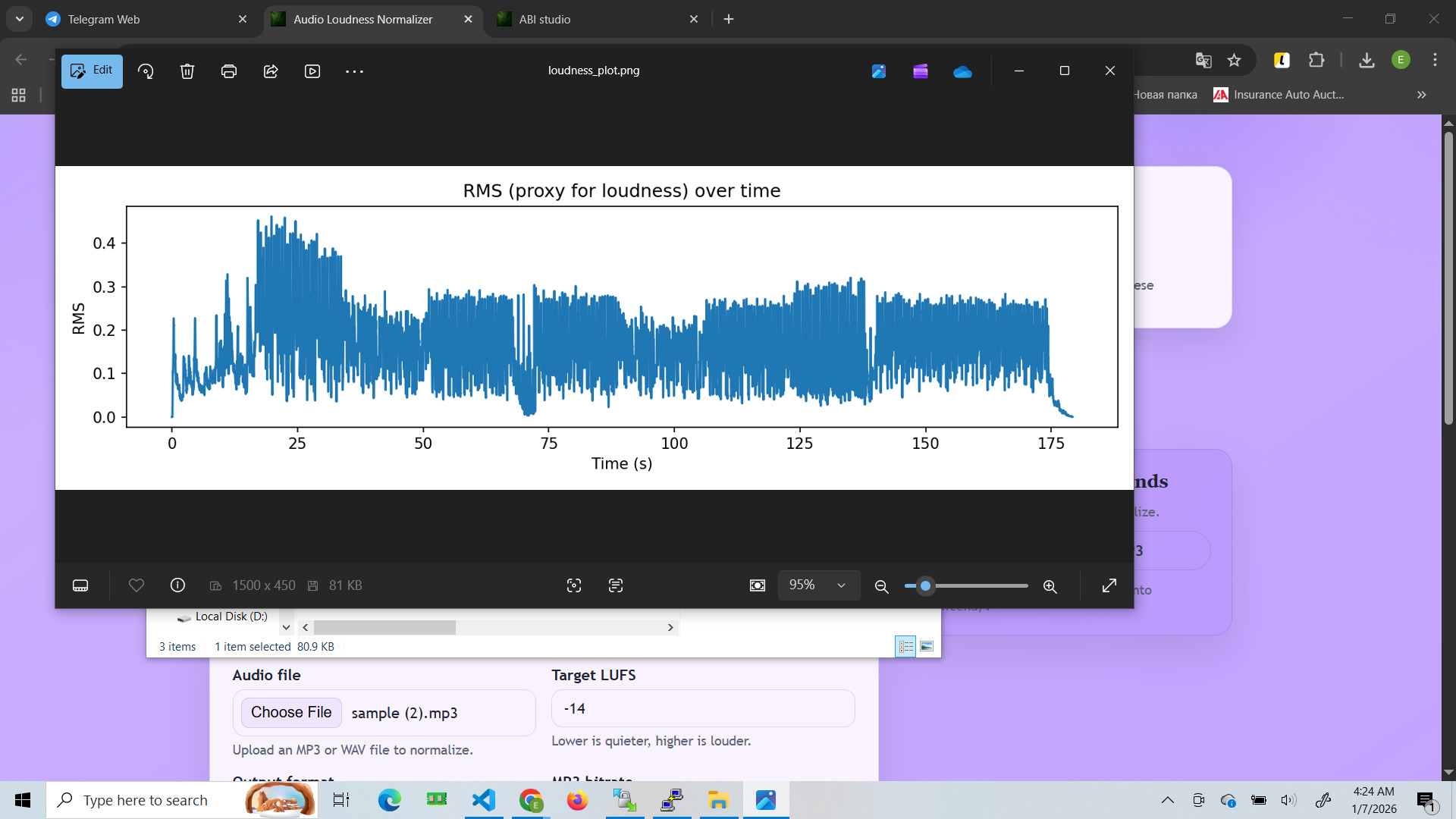
Task: Click the Edit button in Photos
Action: click(91, 71)
